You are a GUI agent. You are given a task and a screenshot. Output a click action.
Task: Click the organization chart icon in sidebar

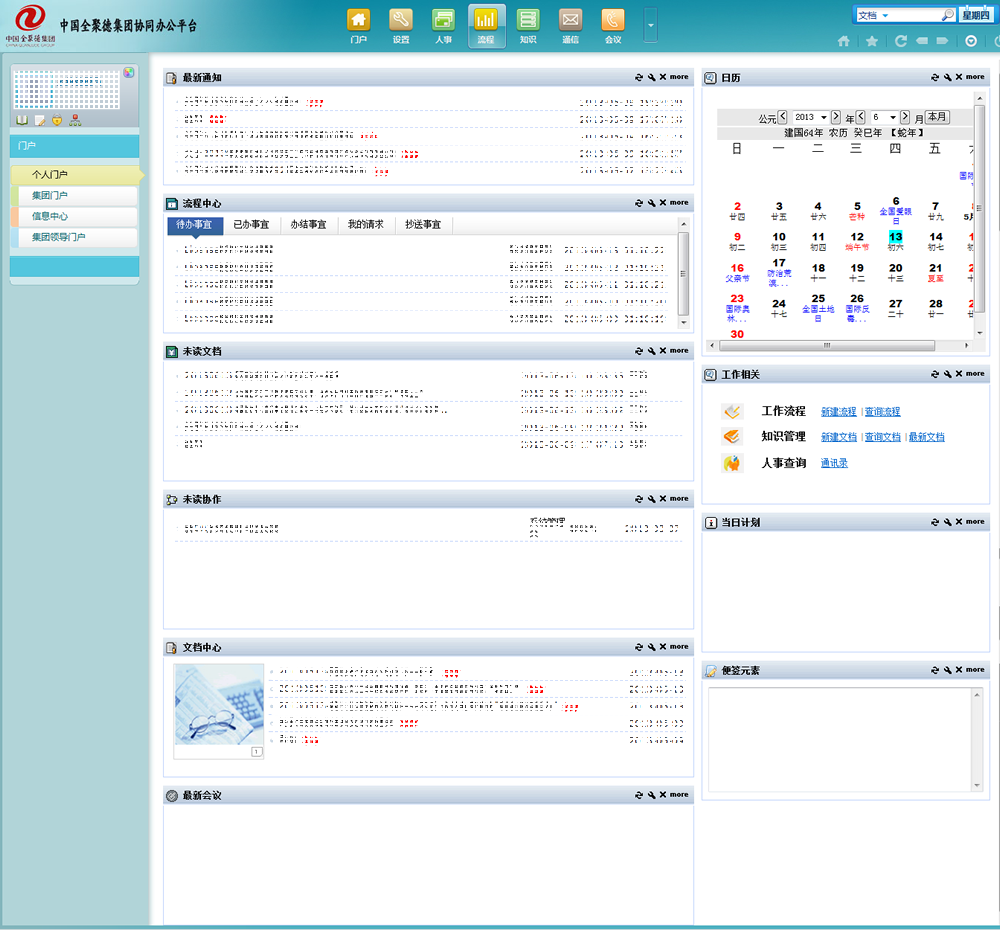[x=75, y=120]
